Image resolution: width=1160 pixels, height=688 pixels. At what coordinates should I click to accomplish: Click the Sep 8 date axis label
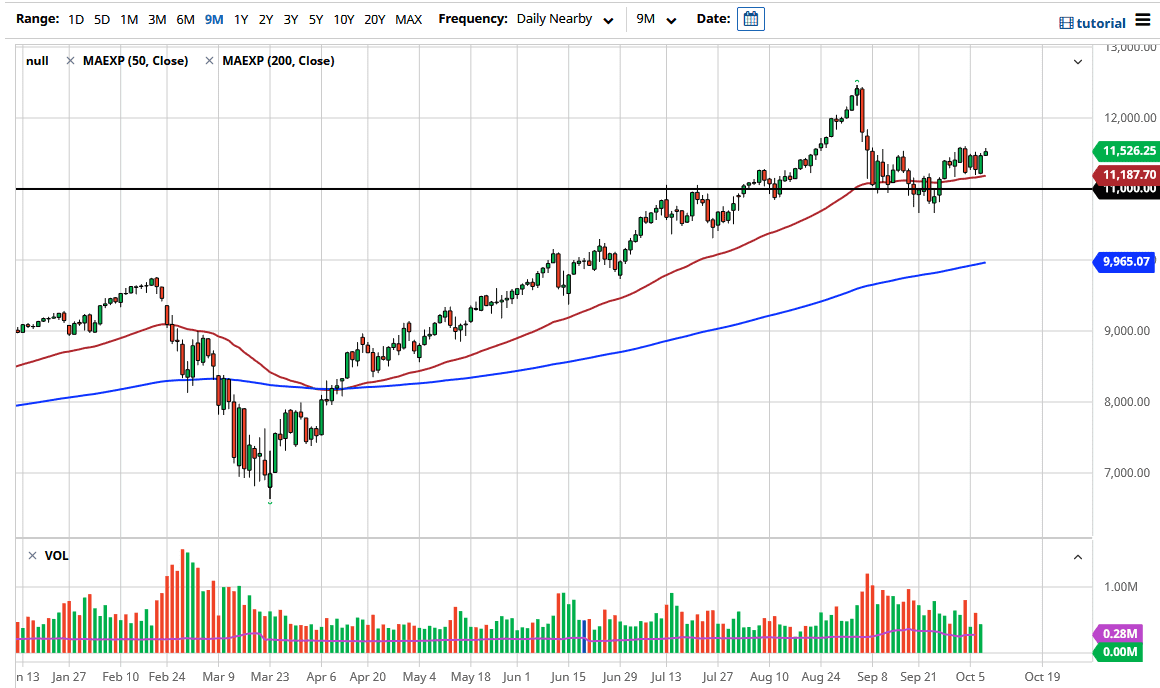872,676
